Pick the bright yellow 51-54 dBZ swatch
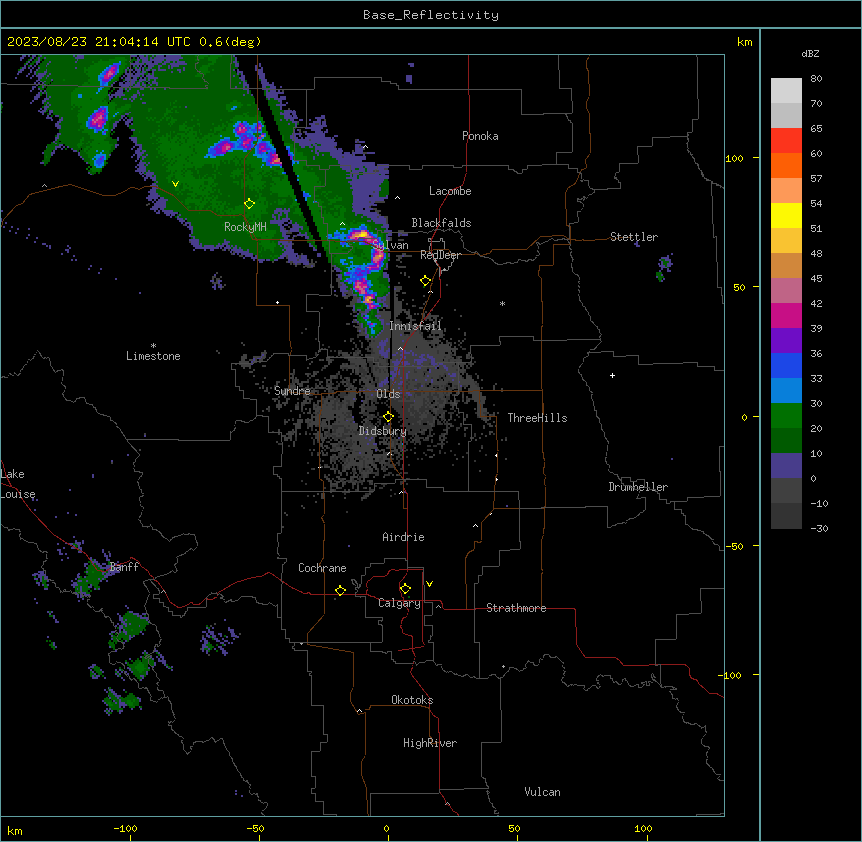The height and width of the screenshot is (842, 862). click(x=786, y=215)
